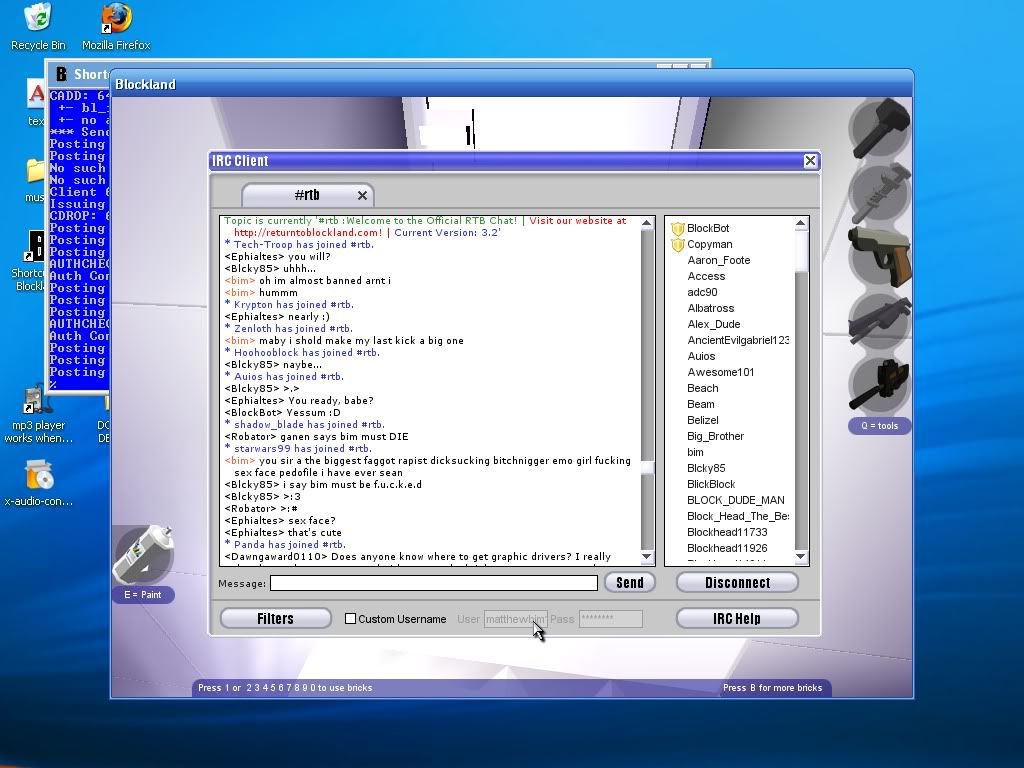This screenshot has height=768, width=1024.
Task: Click Copyman's shield operator icon
Action: pos(678,245)
